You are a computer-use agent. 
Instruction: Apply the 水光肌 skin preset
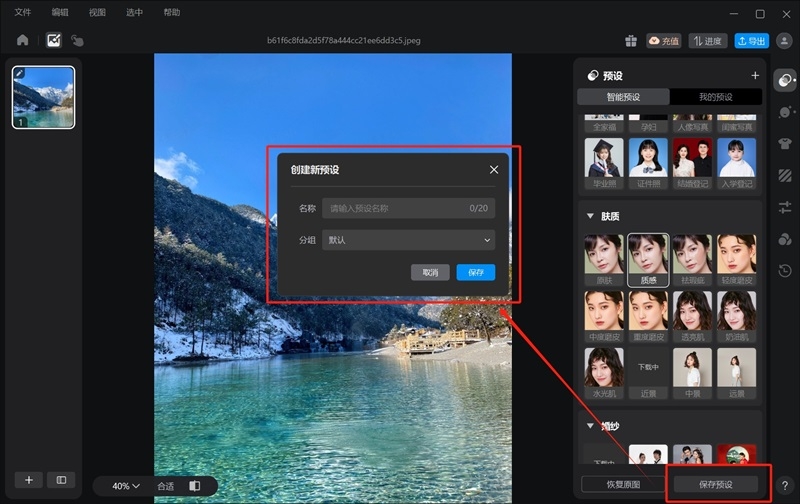(x=604, y=373)
